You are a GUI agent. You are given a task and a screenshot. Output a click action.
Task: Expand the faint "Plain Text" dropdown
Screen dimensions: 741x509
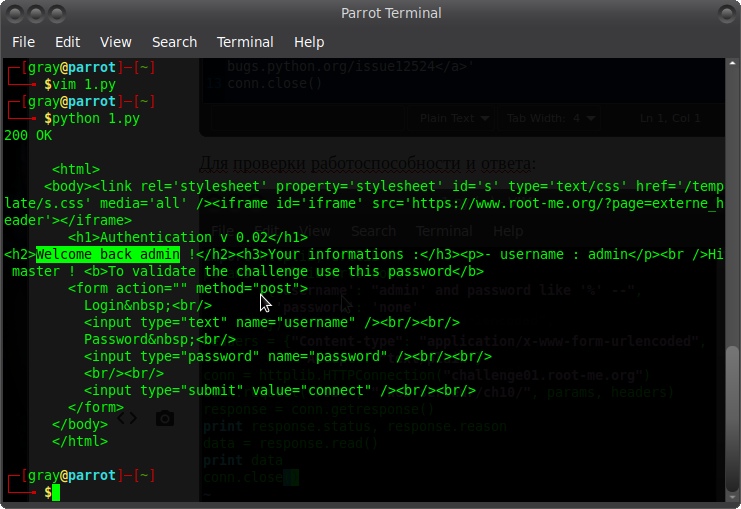click(455, 118)
